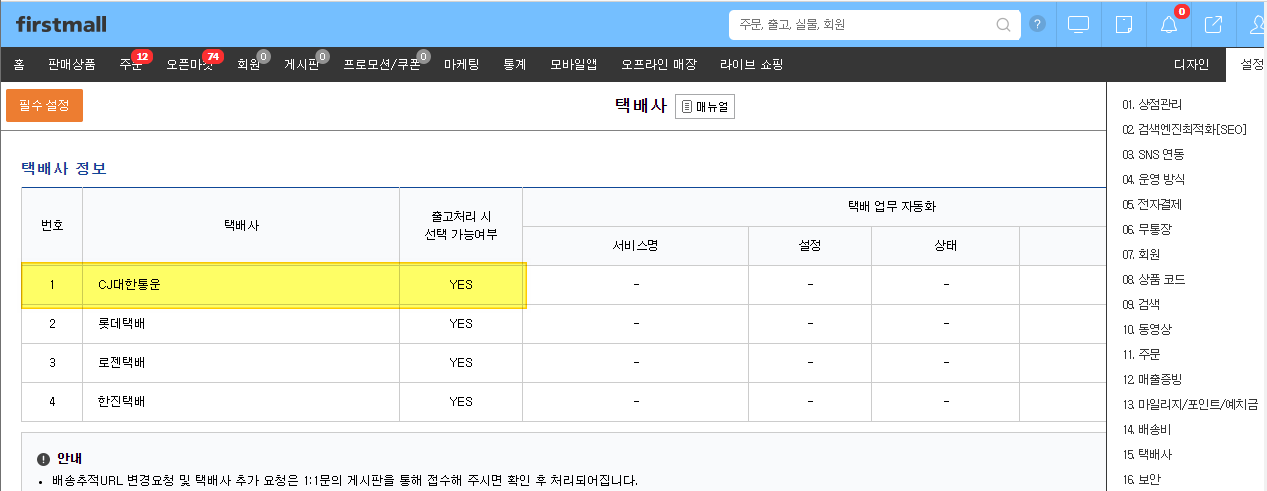Open the 프로모션/쿠폰 menu
1267x491 pixels.
coord(383,65)
